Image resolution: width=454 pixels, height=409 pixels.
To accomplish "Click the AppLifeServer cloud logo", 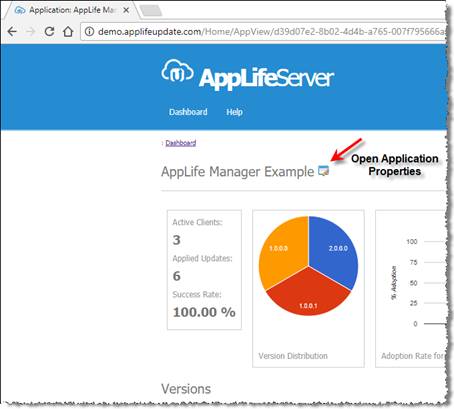I will tap(177, 71).
